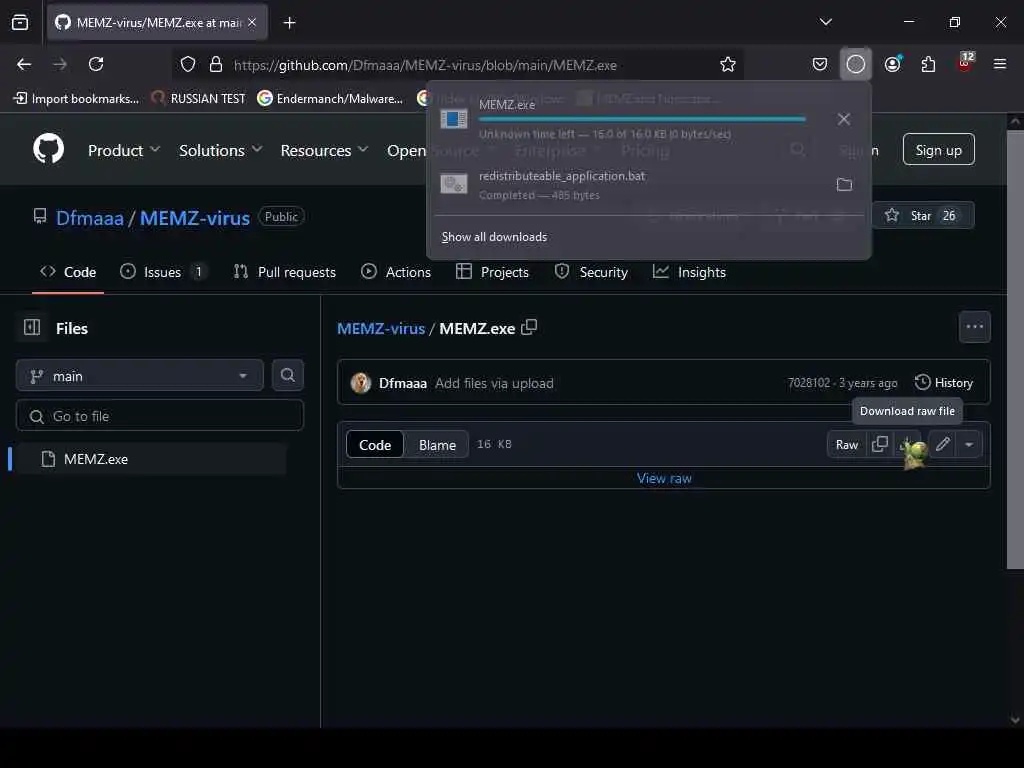The height and width of the screenshot is (768, 1024).
Task: Open the Firefox account icon
Action: point(892,64)
